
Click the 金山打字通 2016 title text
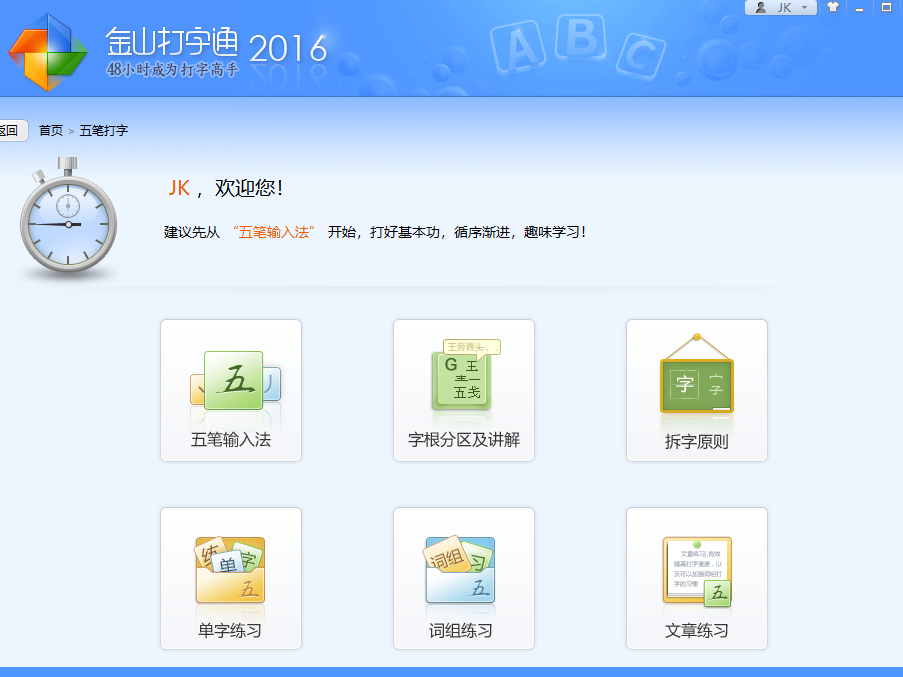[217, 45]
